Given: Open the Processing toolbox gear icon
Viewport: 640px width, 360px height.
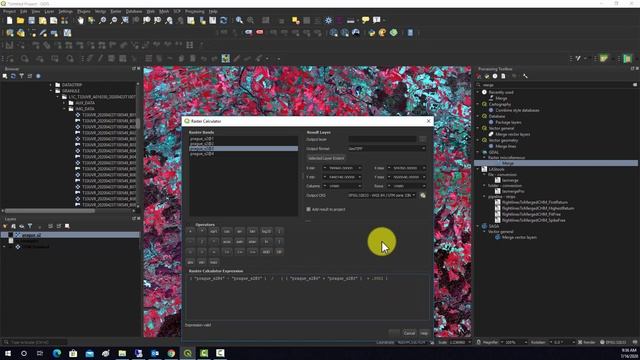Looking at the screenshot, I should [x=328, y=20].
